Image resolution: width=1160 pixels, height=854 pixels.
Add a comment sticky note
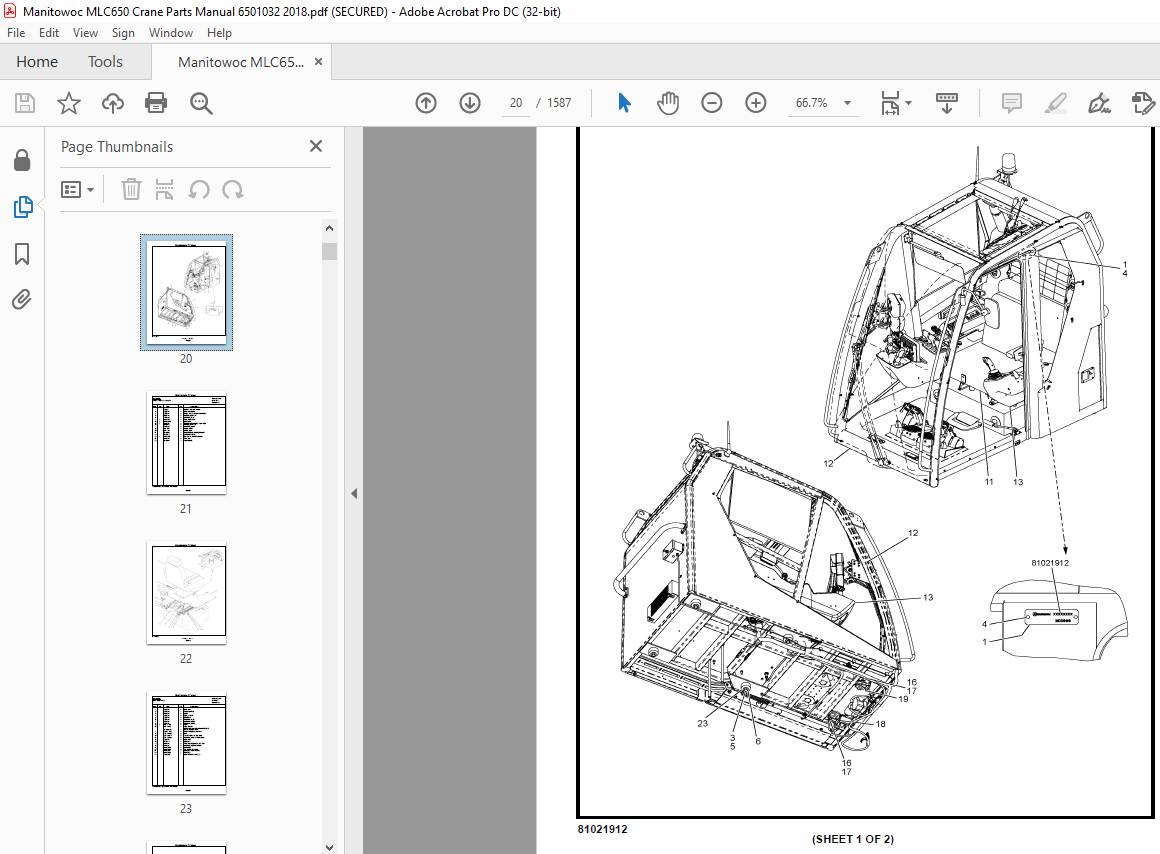click(x=1011, y=103)
